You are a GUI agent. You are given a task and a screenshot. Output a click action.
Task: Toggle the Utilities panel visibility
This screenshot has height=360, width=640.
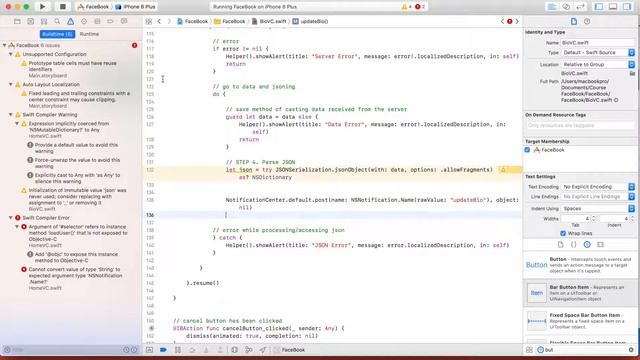[x=627, y=7]
